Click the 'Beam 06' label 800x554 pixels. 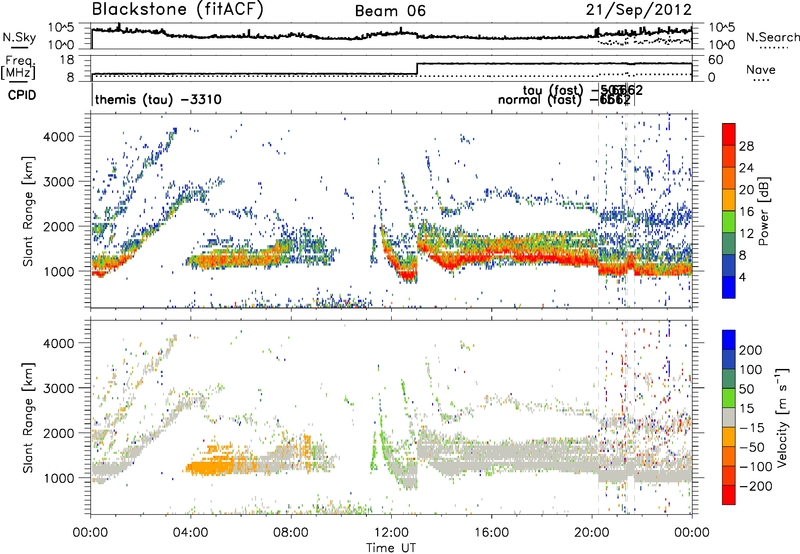coord(390,11)
